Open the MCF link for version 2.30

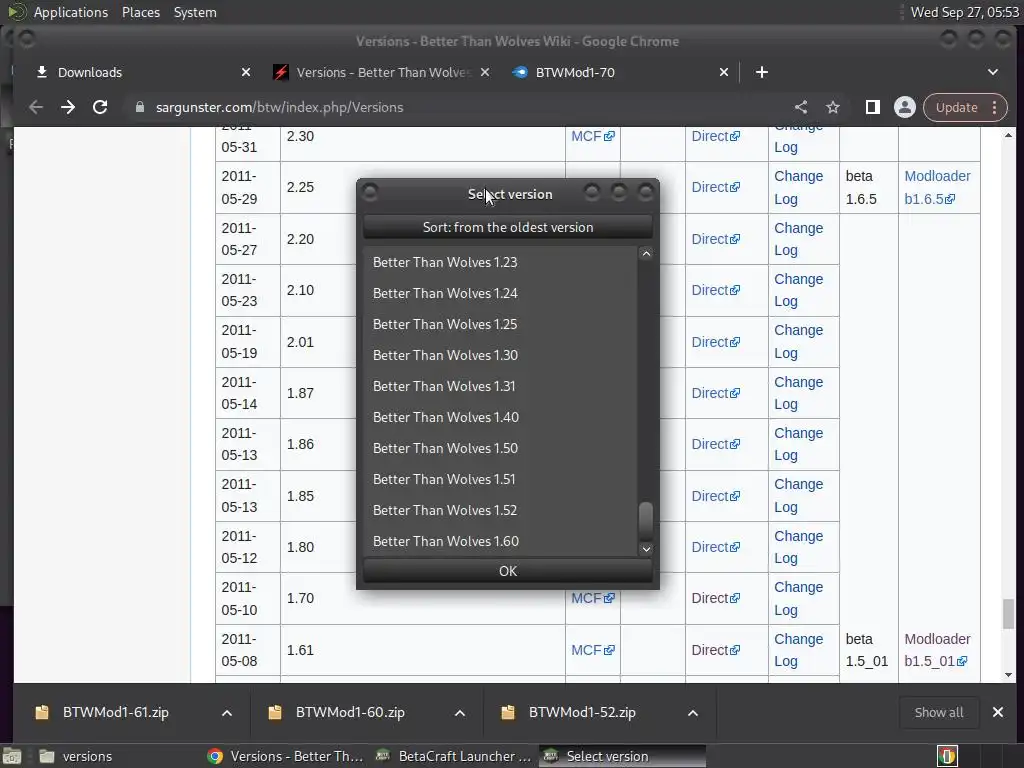[592, 136]
